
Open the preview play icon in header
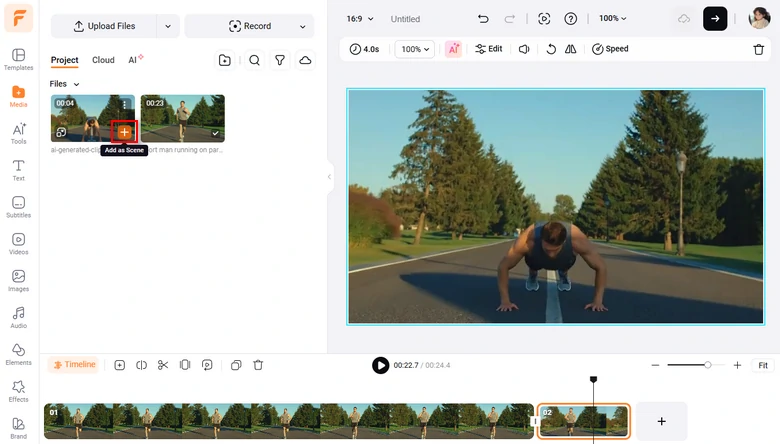pyautogui.click(x=544, y=19)
